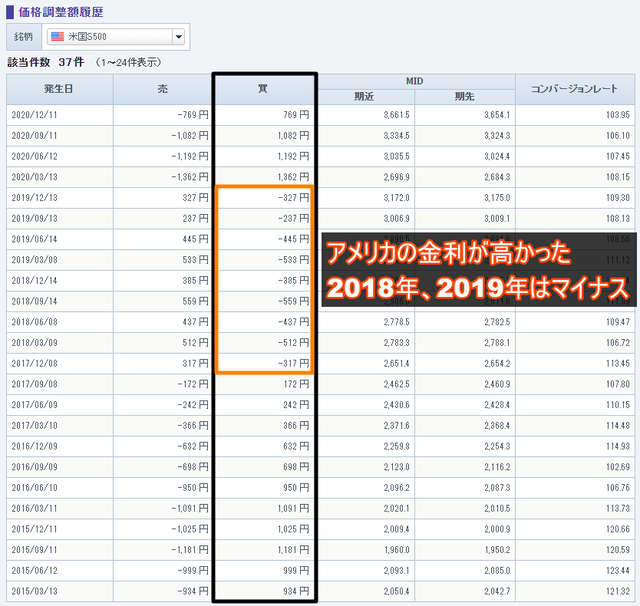Click 売 value -698 円
The width and height of the screenshot is (640, 606).
tap(193, 467)
